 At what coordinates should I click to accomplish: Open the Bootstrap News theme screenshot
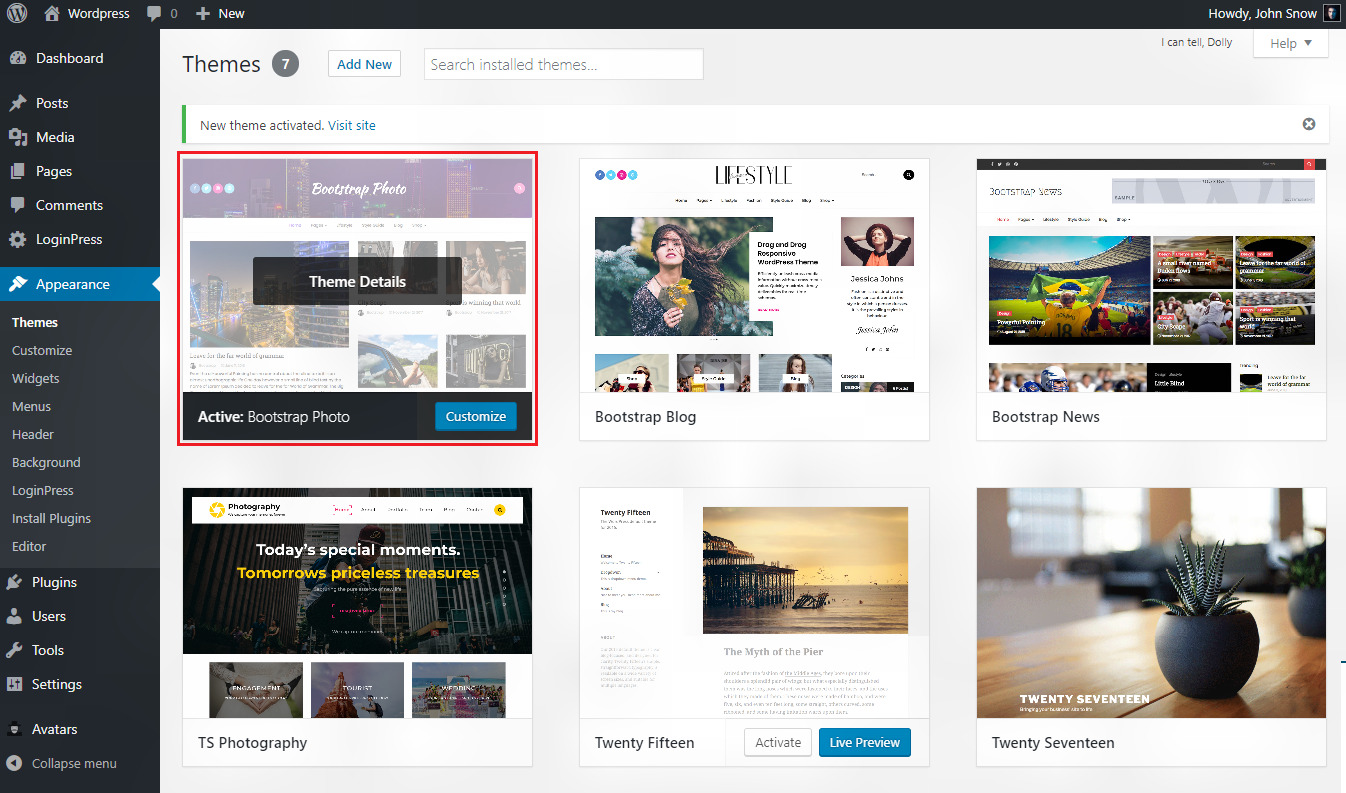click(1152, 275)
